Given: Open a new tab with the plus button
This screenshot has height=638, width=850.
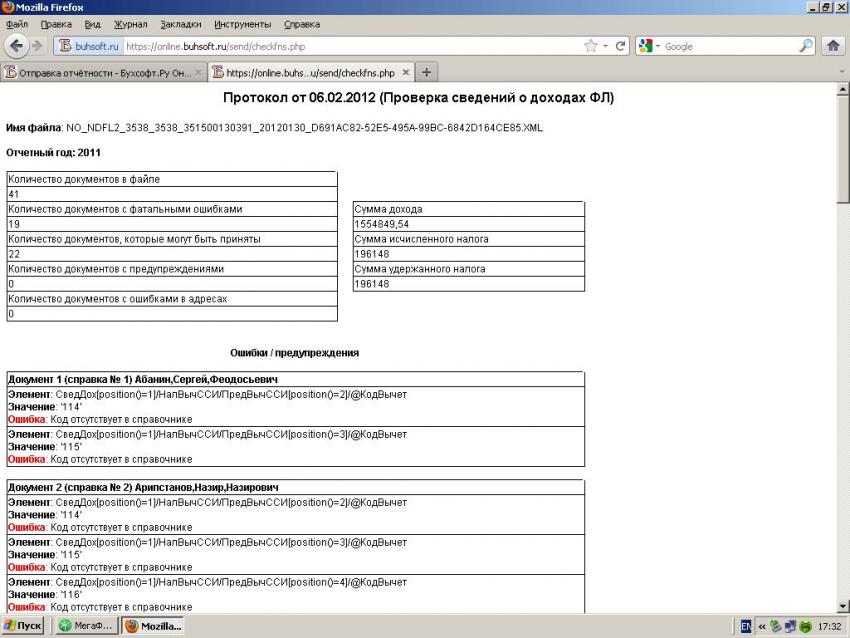Looking at the screenshot, I should [x=427, y=72].
